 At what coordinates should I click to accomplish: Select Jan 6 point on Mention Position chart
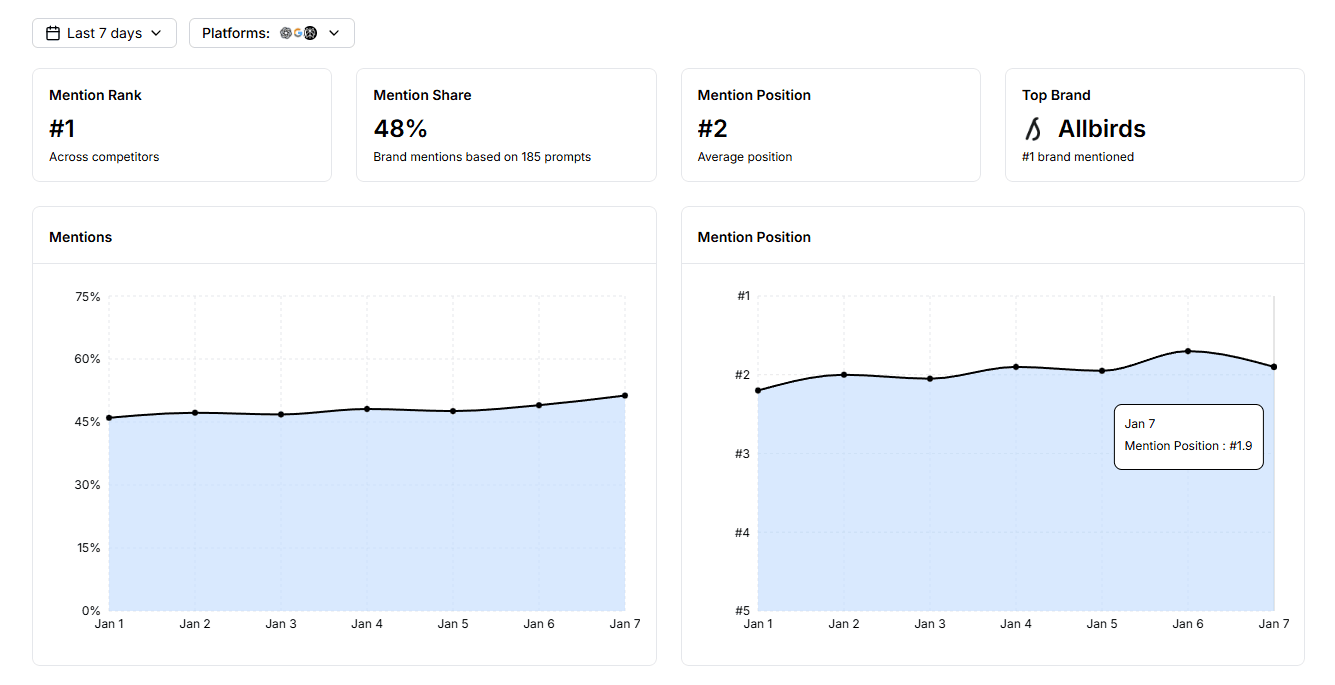tap(1188, 351)
